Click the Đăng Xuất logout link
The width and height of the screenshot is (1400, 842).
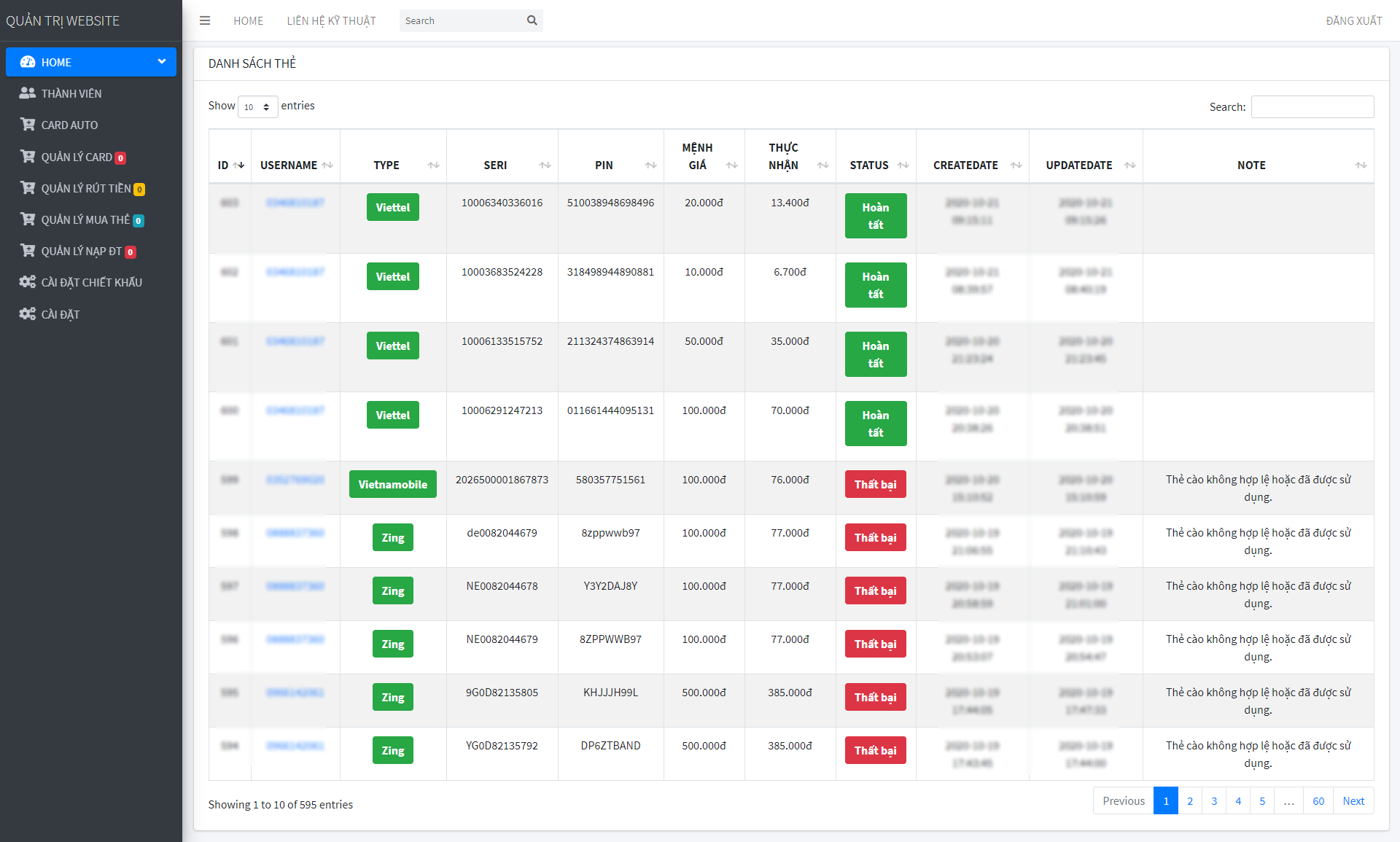pos(1353,20)
